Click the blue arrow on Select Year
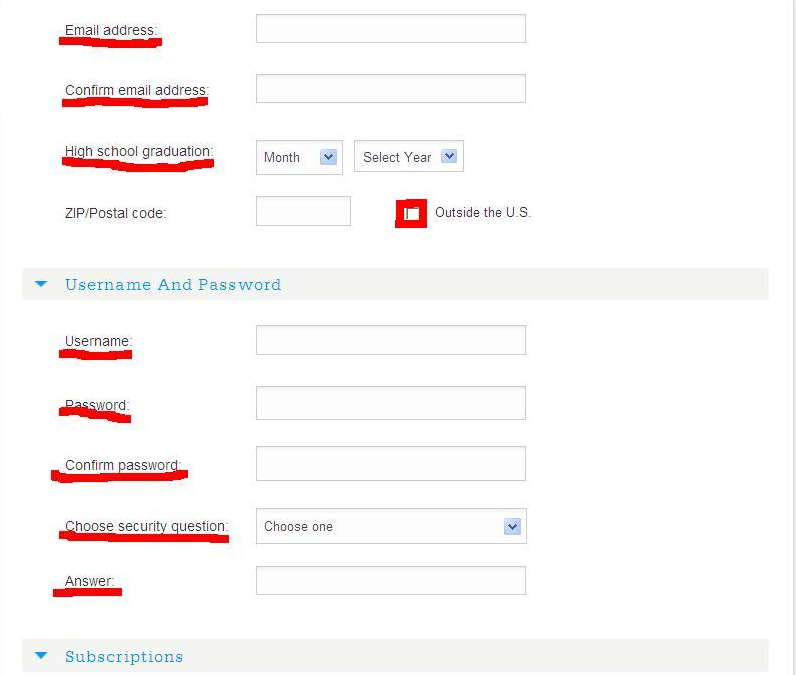Image resolution: width=796 pixels, height=675 pixels. 449,156
